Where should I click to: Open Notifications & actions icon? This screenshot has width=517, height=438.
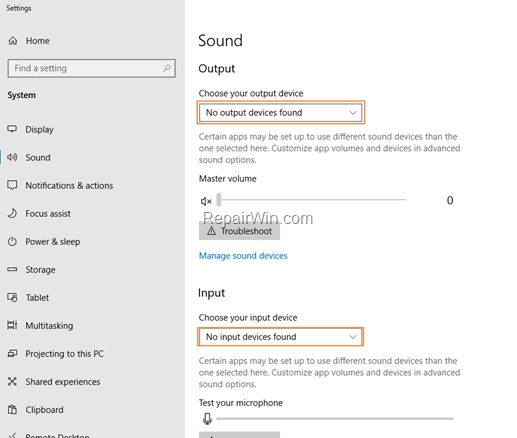[12, 185]
